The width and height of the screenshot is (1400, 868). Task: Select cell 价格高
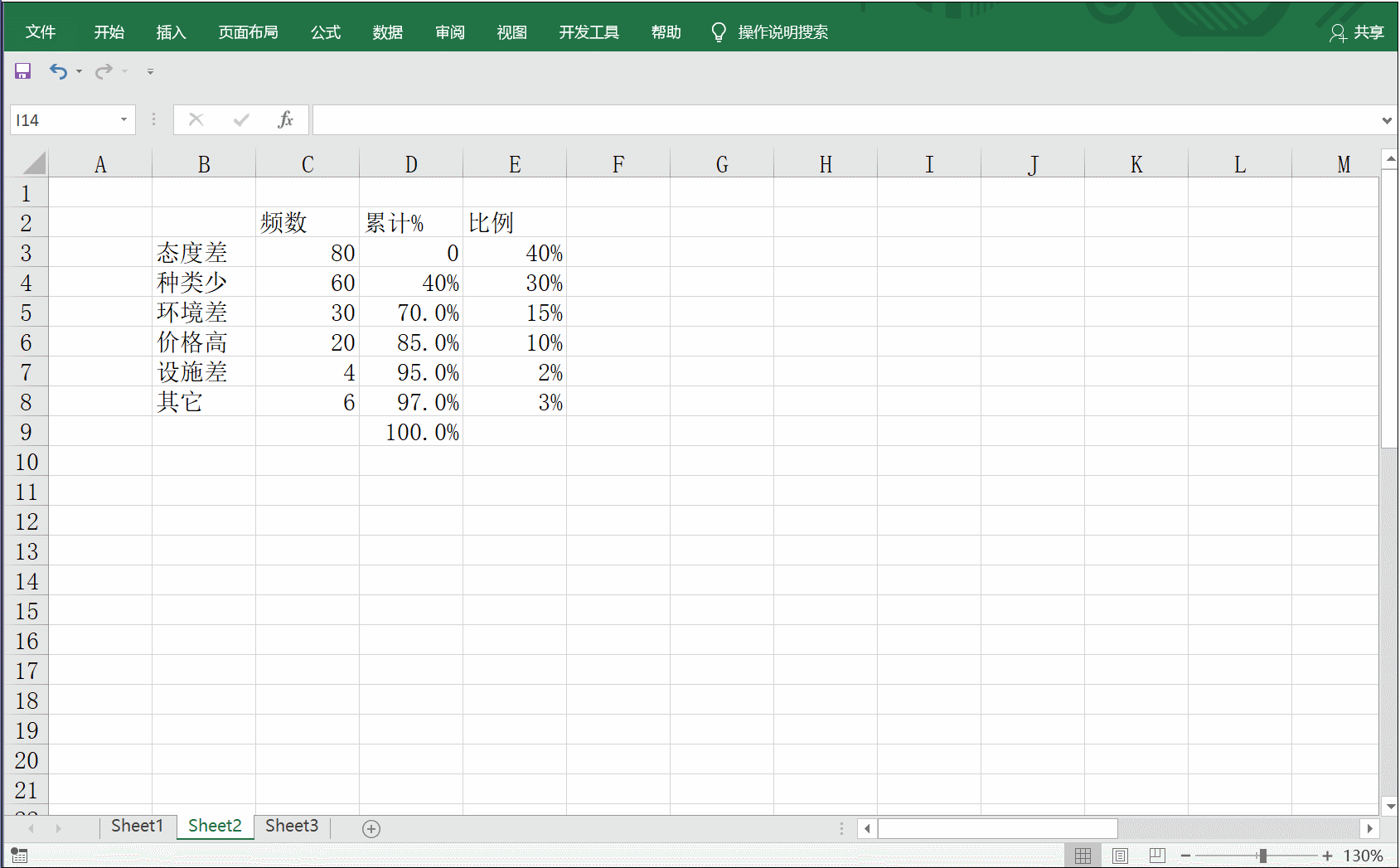pyautogui.click(x=204, y=342)
